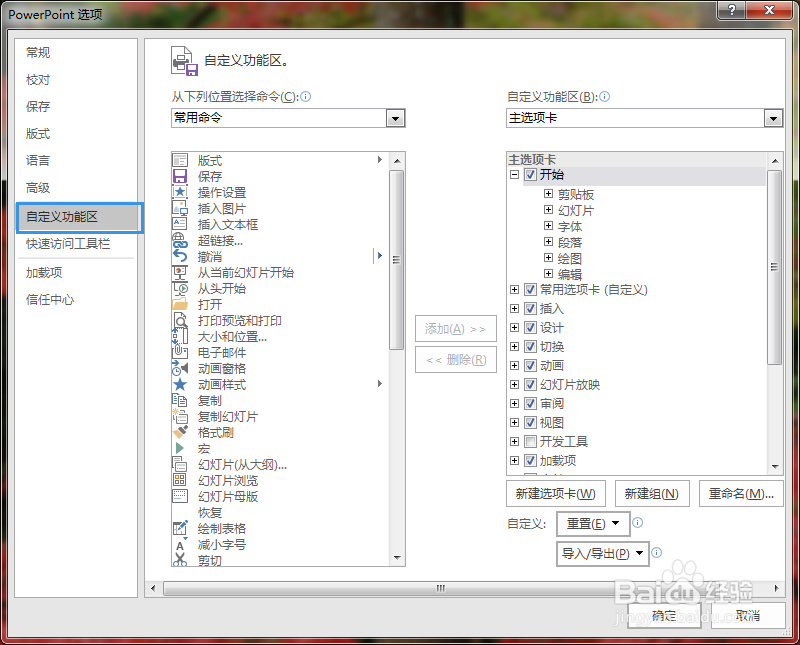Click the 打开 folder icon
Viewport: 800px width, 645px height.
(180, 305)
